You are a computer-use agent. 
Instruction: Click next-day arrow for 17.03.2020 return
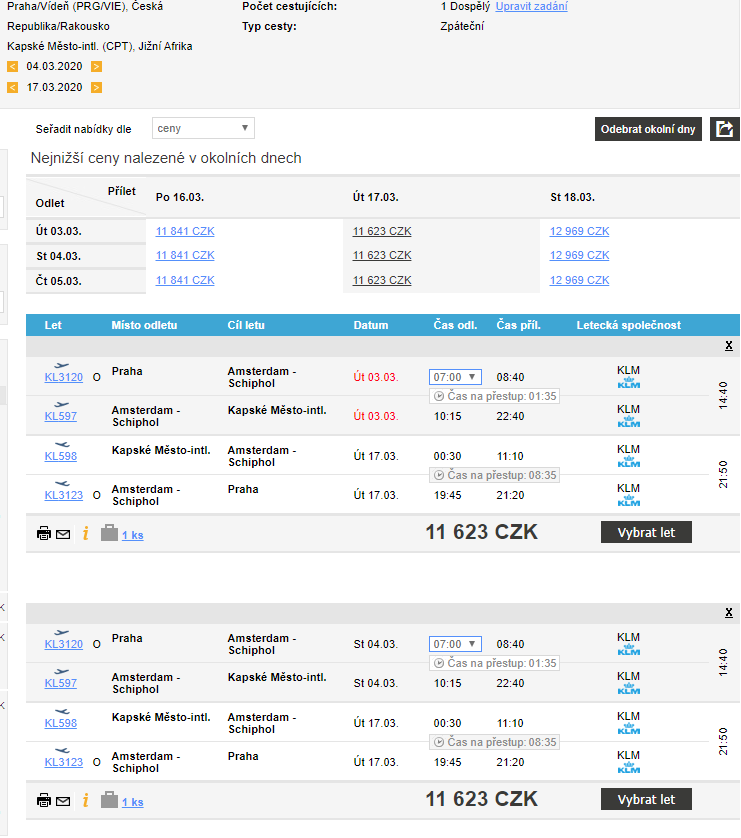[x=97, y=88]
